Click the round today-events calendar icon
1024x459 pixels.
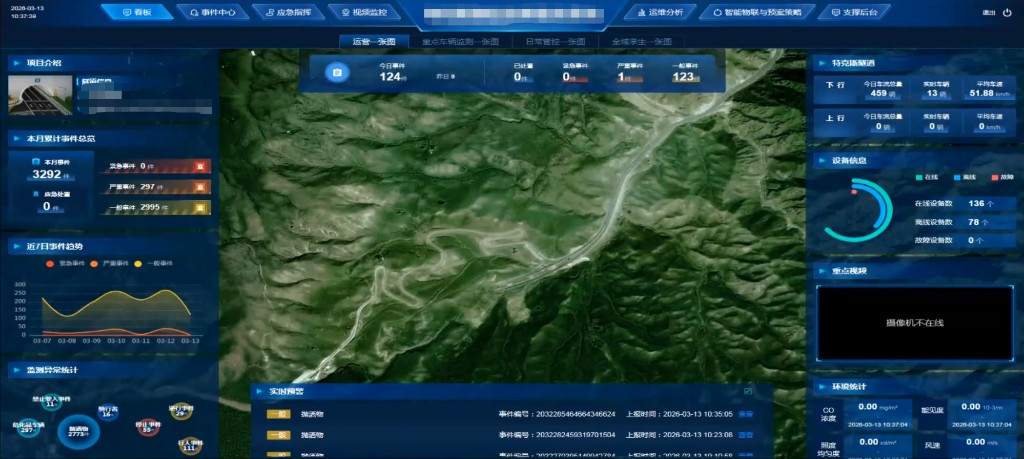337,72
